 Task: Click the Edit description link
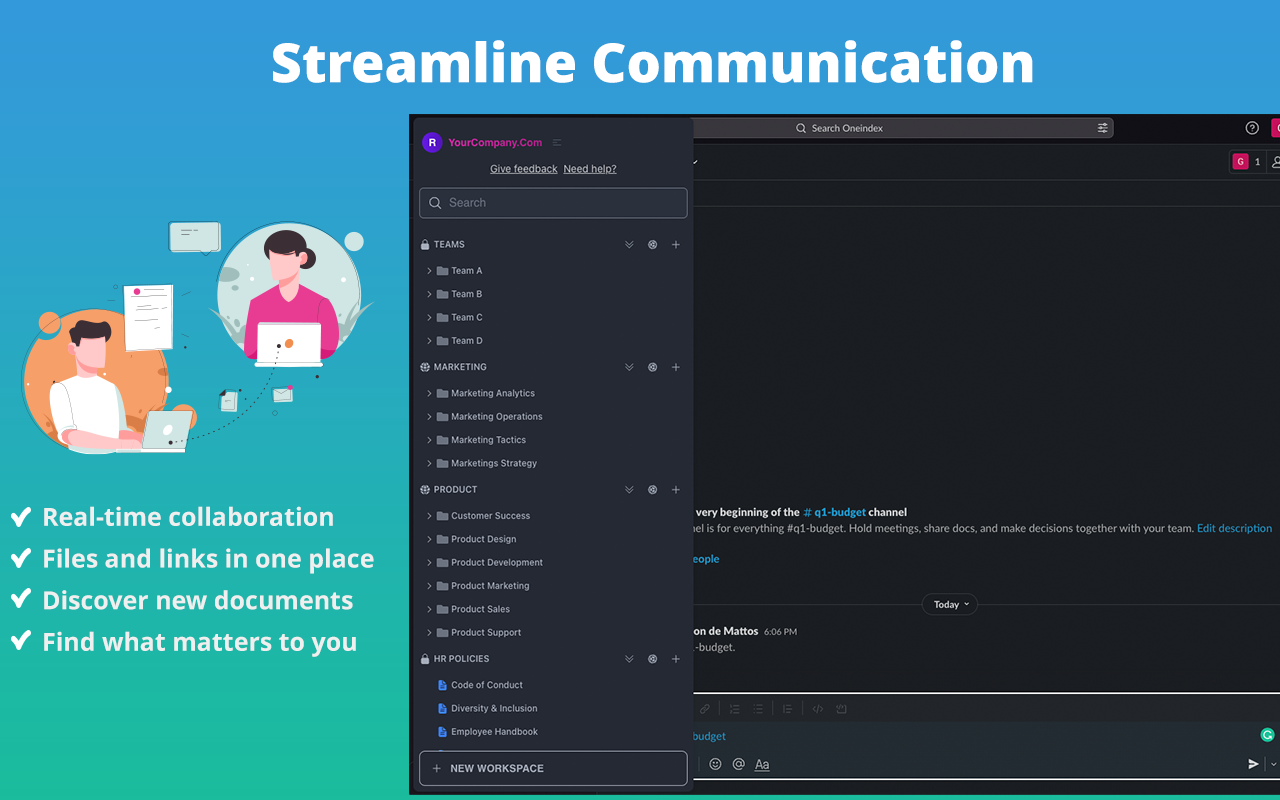point(1234,528)
